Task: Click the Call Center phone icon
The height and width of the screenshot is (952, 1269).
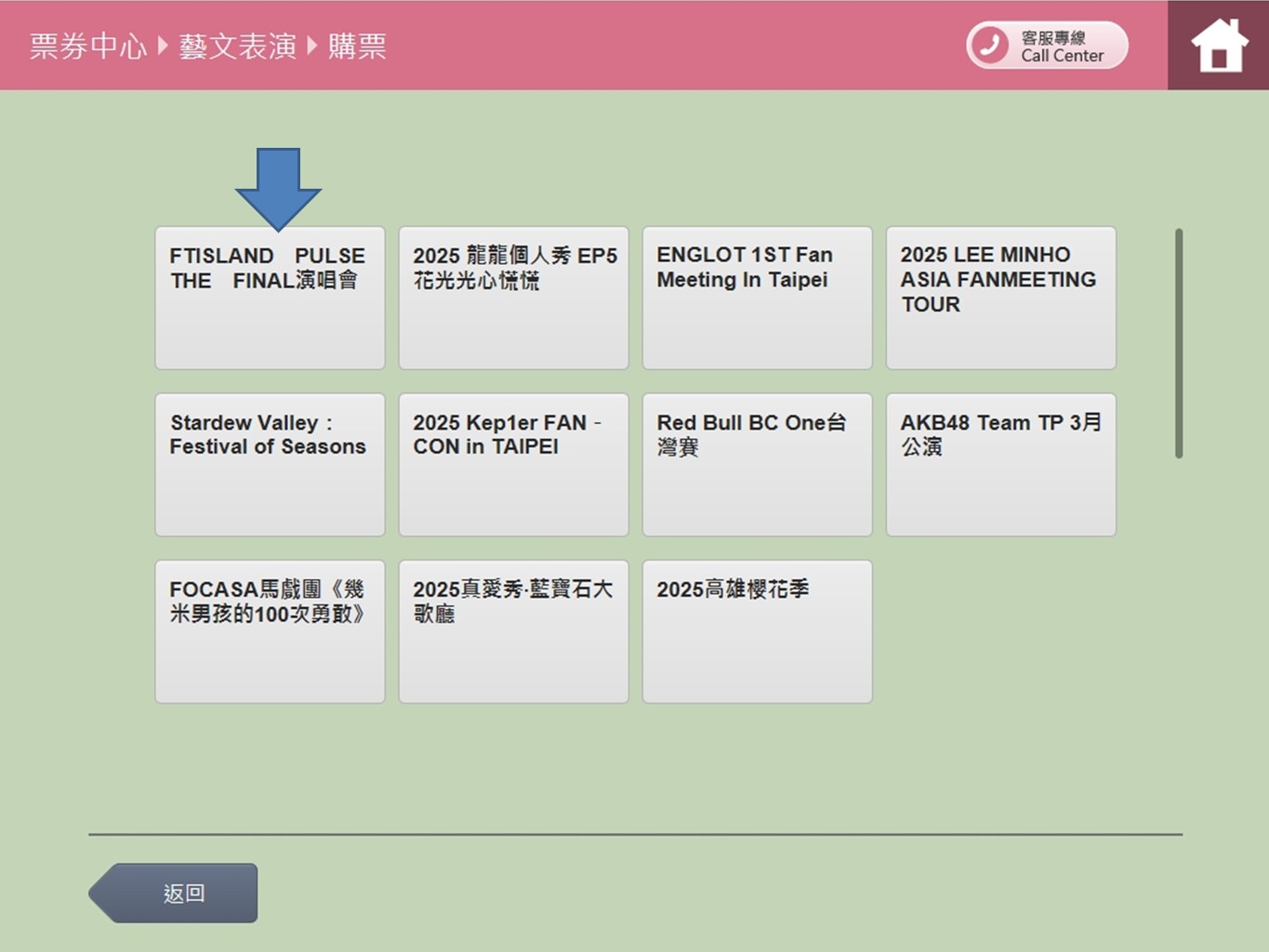Action: click(990, 44)
